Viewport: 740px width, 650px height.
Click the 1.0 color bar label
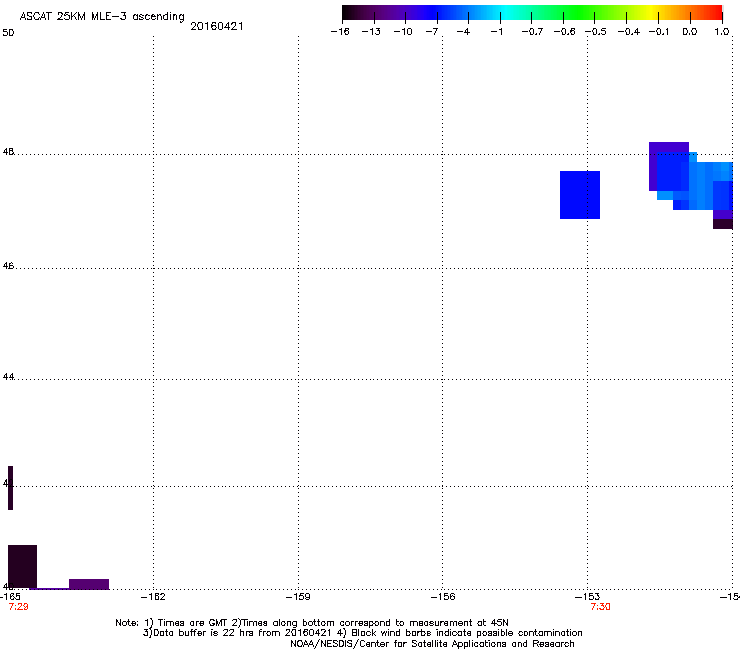coord(722,32)
